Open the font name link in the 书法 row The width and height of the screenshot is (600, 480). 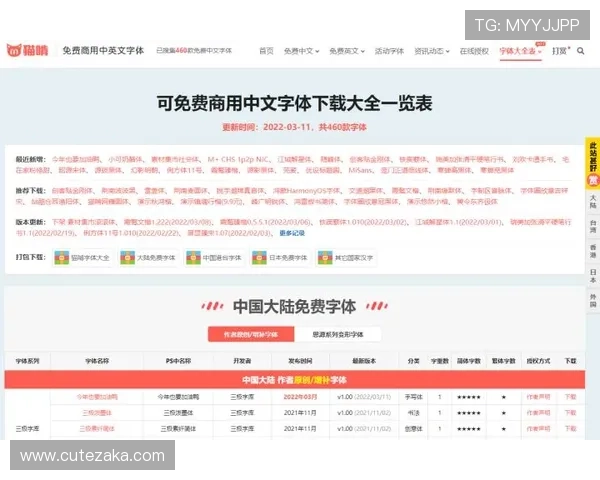click(x=97, y=413)
